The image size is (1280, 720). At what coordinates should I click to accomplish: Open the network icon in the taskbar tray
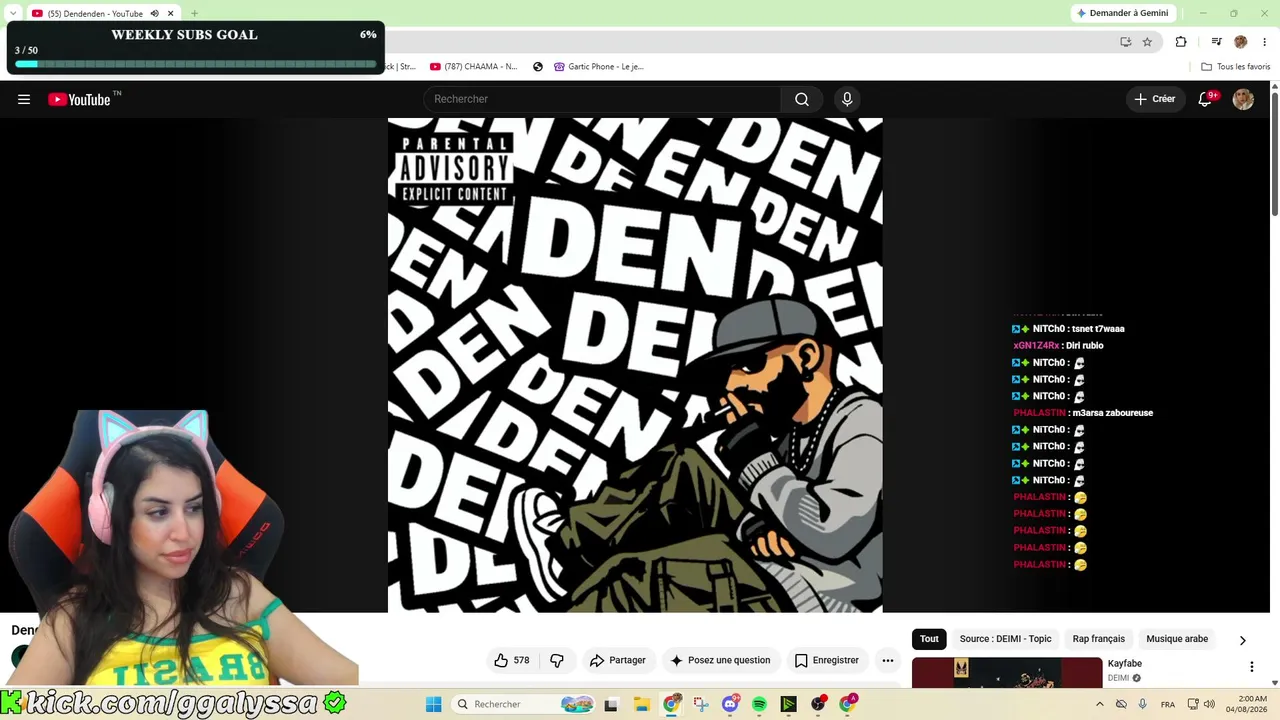(x=1192, y=704)
